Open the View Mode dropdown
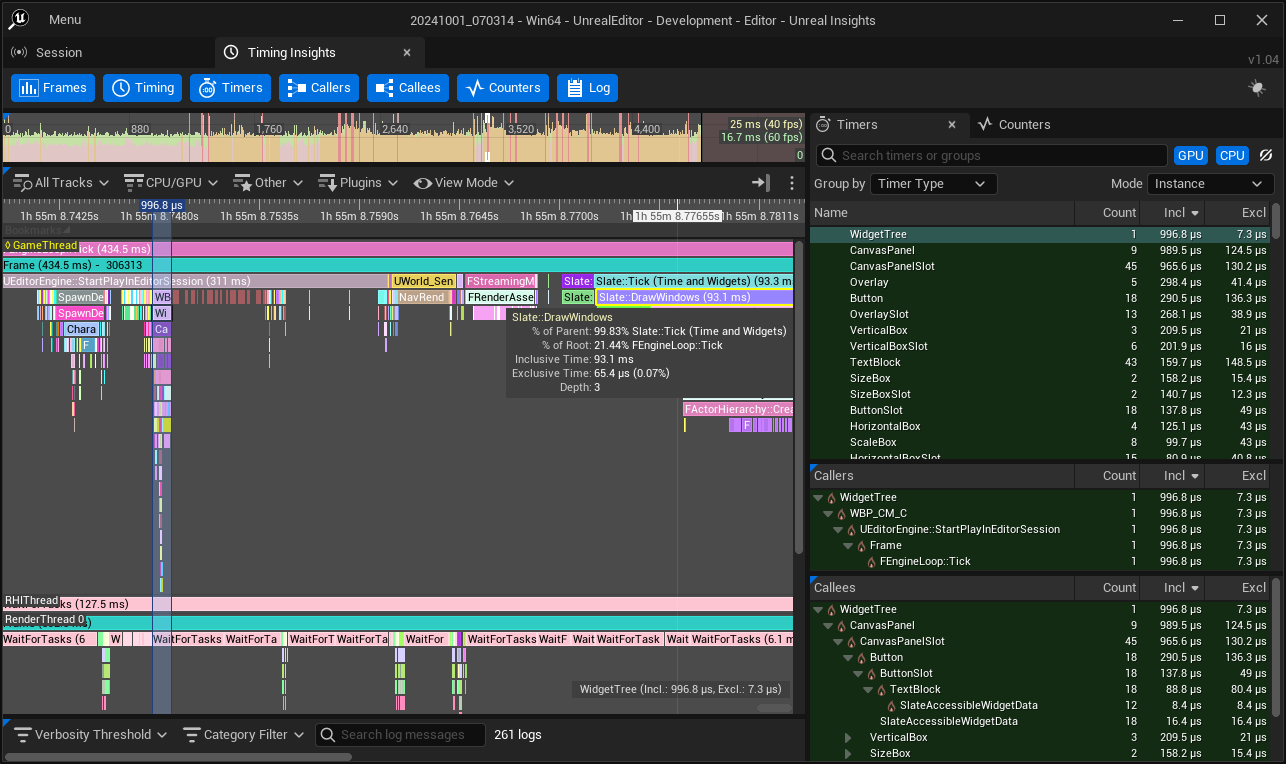Image resolution: width=1286 pixels, height=764 pixels. 464,183
